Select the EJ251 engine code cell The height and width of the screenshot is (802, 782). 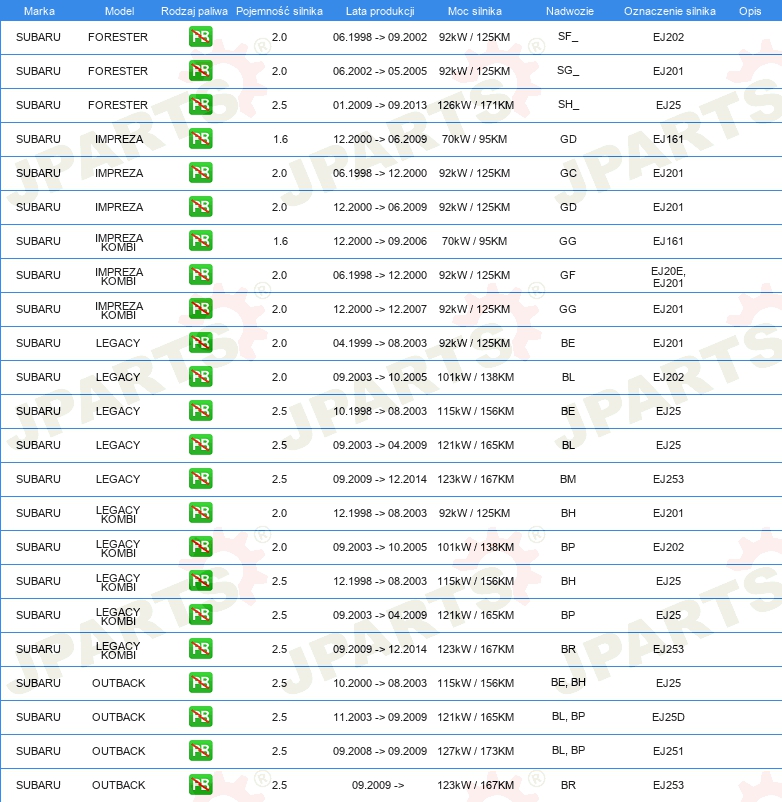point(668,751)
